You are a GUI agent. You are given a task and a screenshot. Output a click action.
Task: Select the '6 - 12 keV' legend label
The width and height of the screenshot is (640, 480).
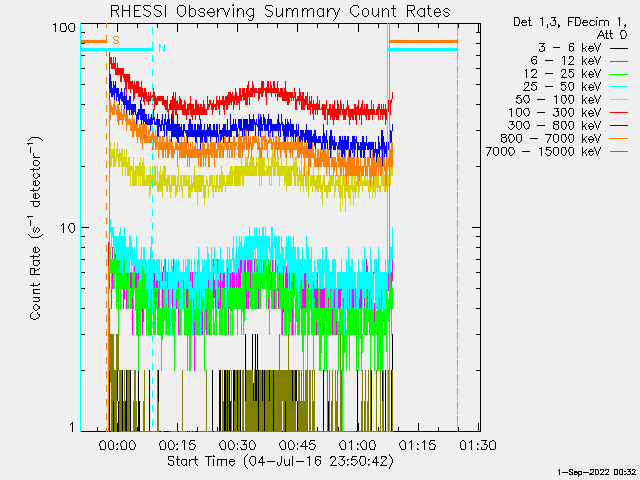(x=566, y=61)
